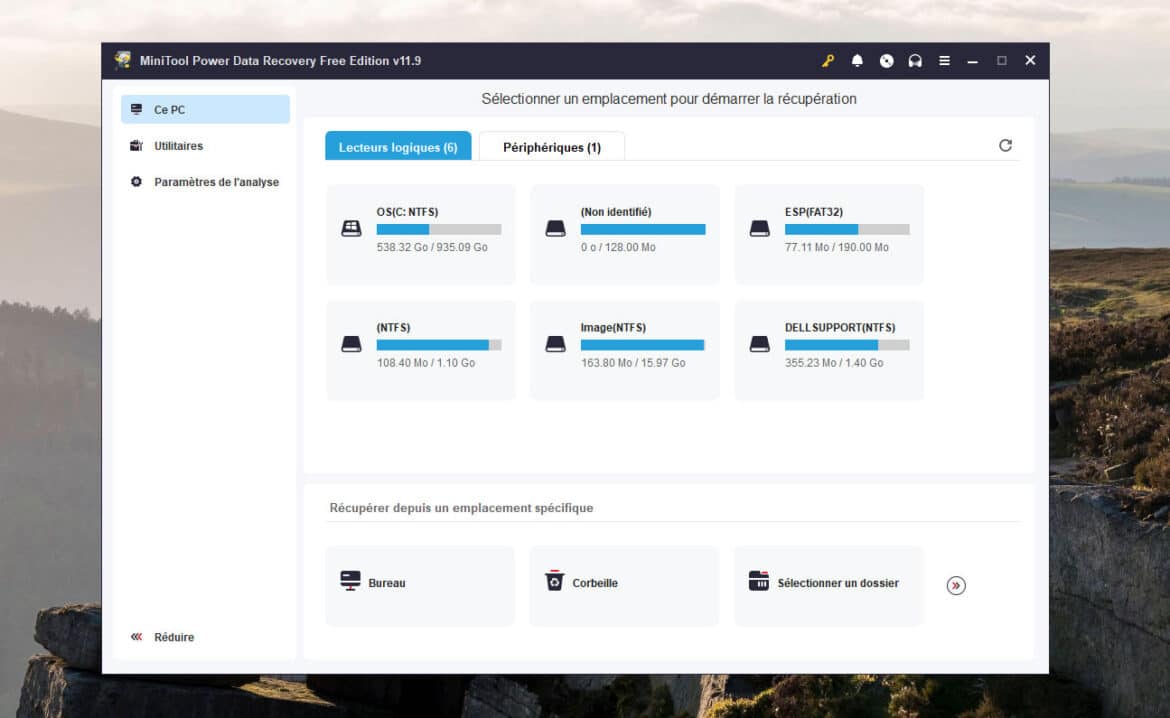1170x718 pixels.
Task: Open the notifications bell icon
Action: 857,61
